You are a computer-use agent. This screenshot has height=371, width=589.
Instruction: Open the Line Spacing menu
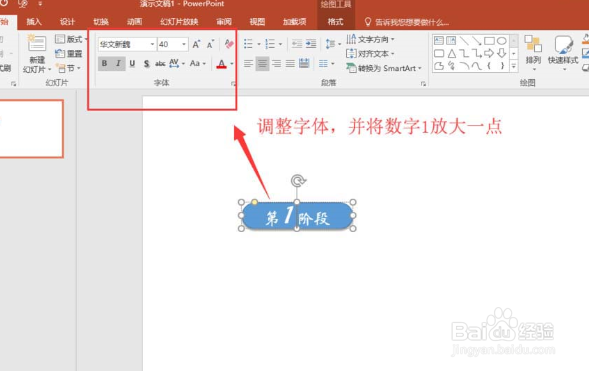point(332,44)
